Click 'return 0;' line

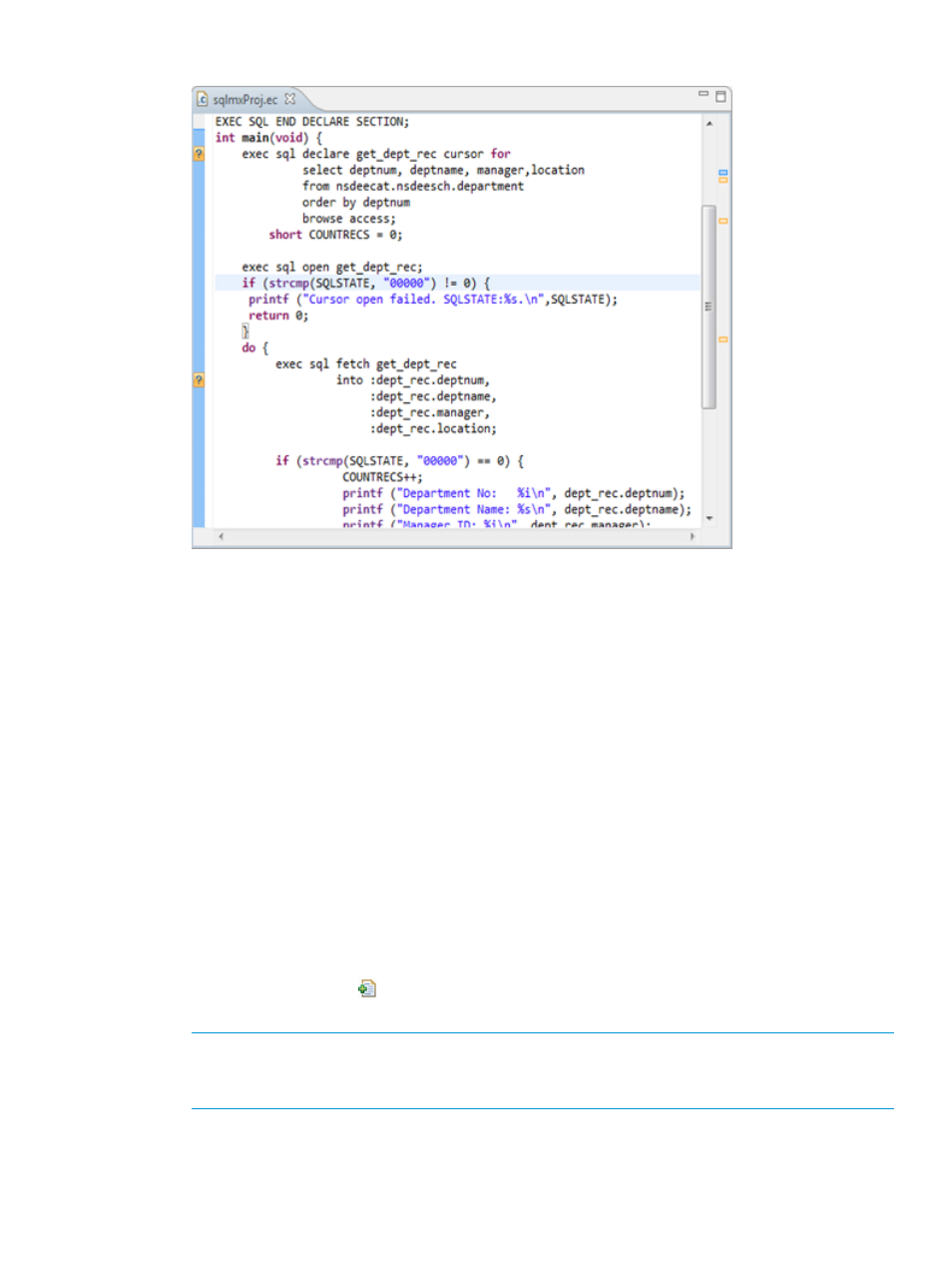click(278, 316)
